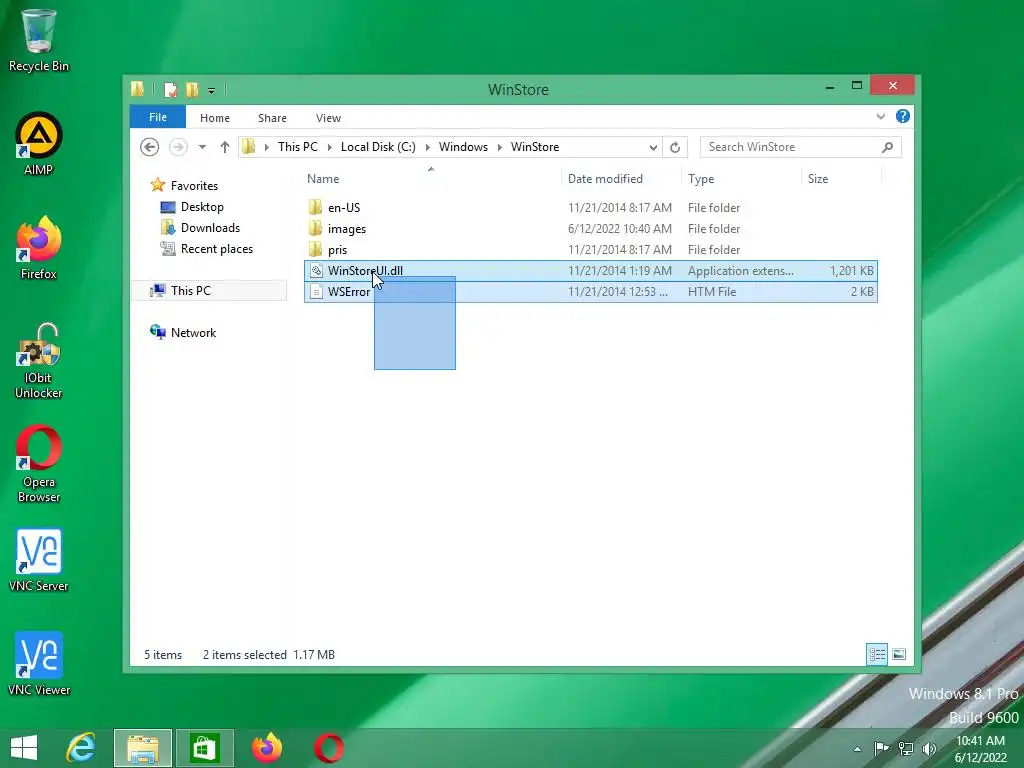
Task: Click Local Disk (C:) in the address bar
Action: tap(378, 147)
